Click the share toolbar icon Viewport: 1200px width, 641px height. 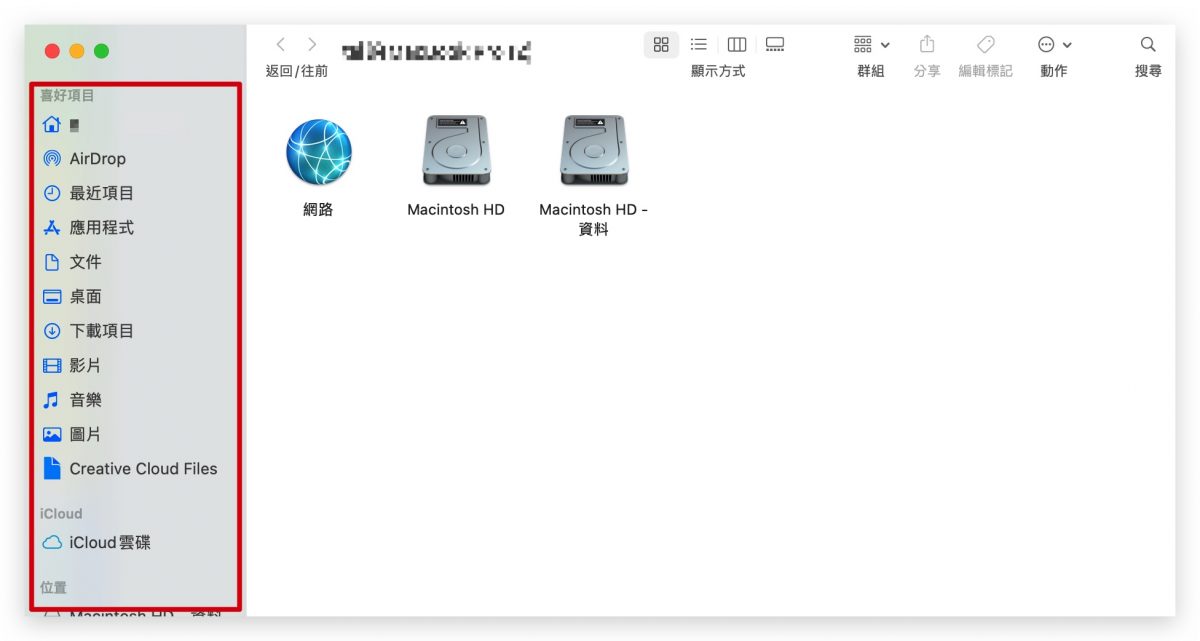[927, 45]
